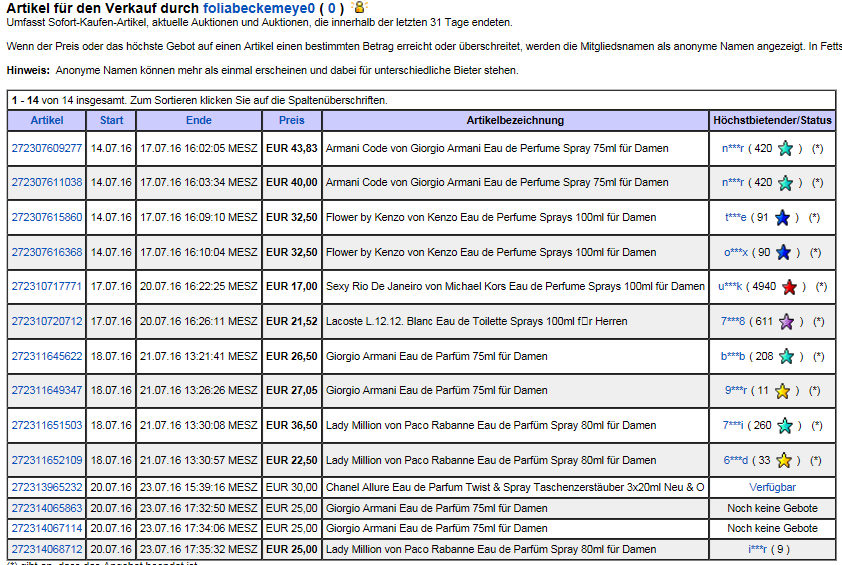Open item number 272313965232
Screen dimensions: 842x565
(47, 487)
